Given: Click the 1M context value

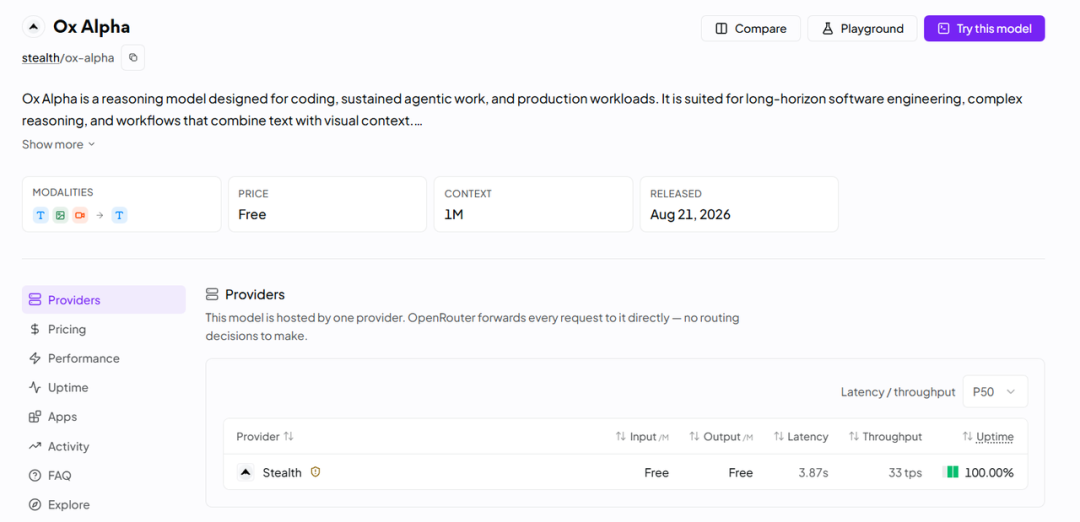Looking at the screenshot, I should 454,214.
